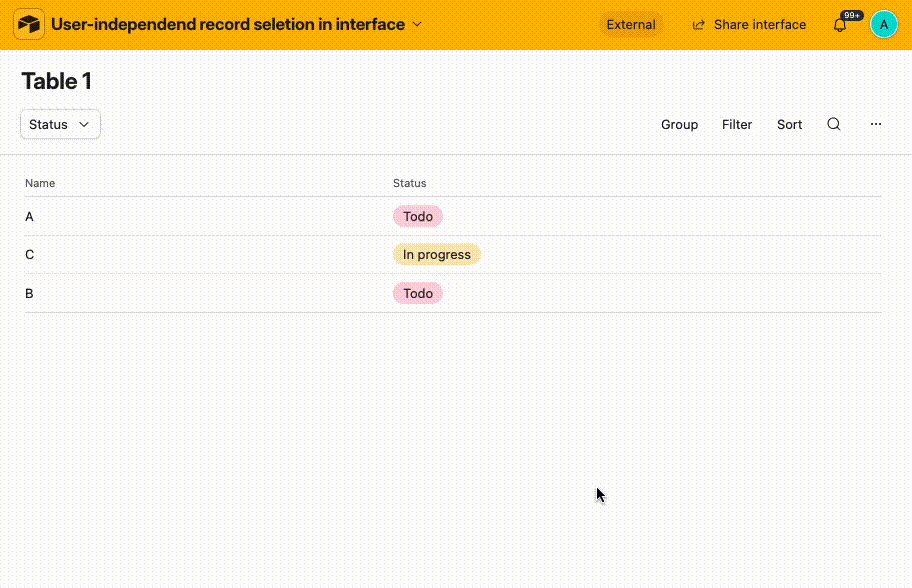912x588 pixels.
Task: Expand the interface title chevron
Action: click(x=417, y=24)
